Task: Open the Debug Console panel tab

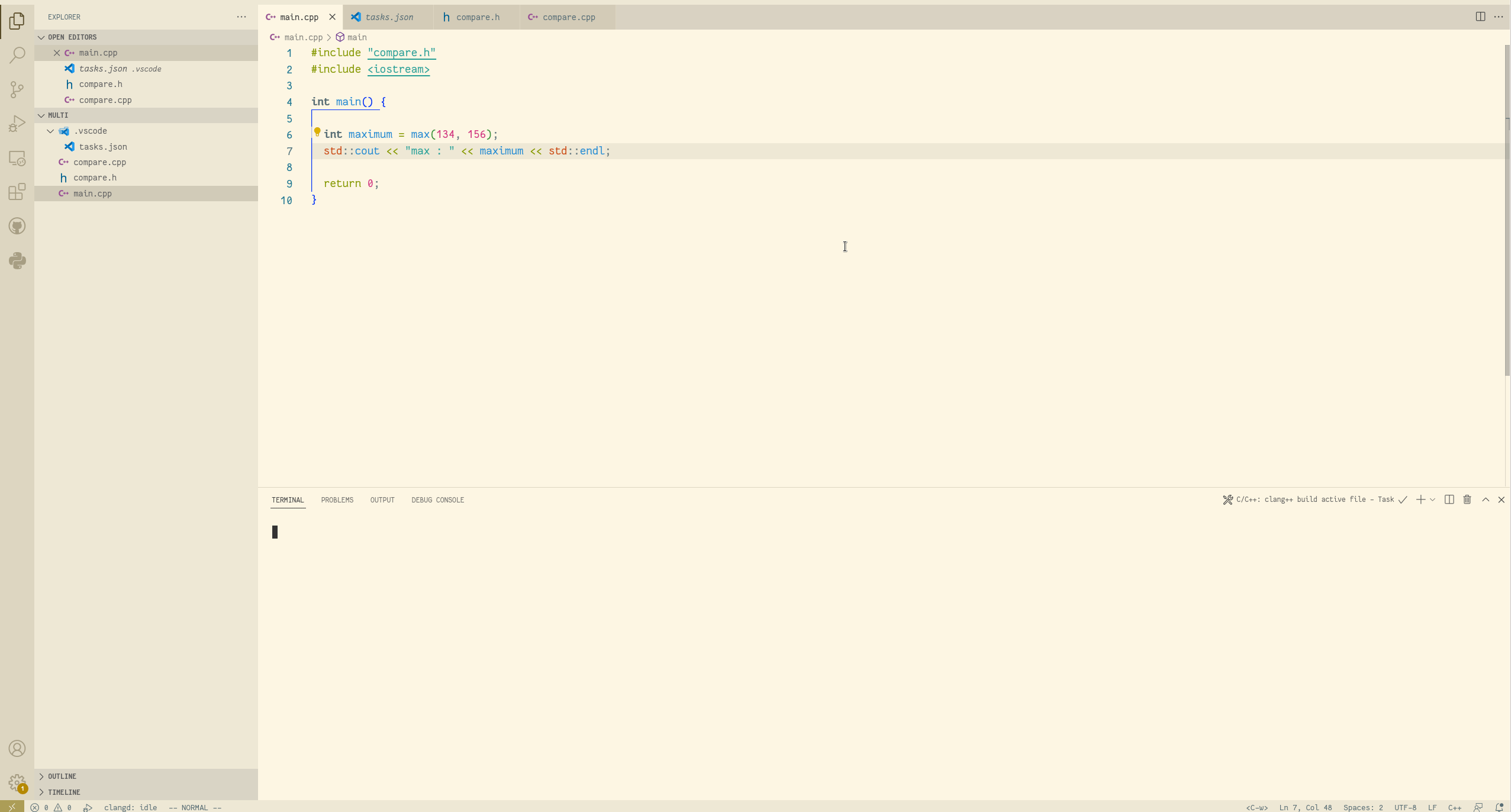Action: (x=437, y=500)
